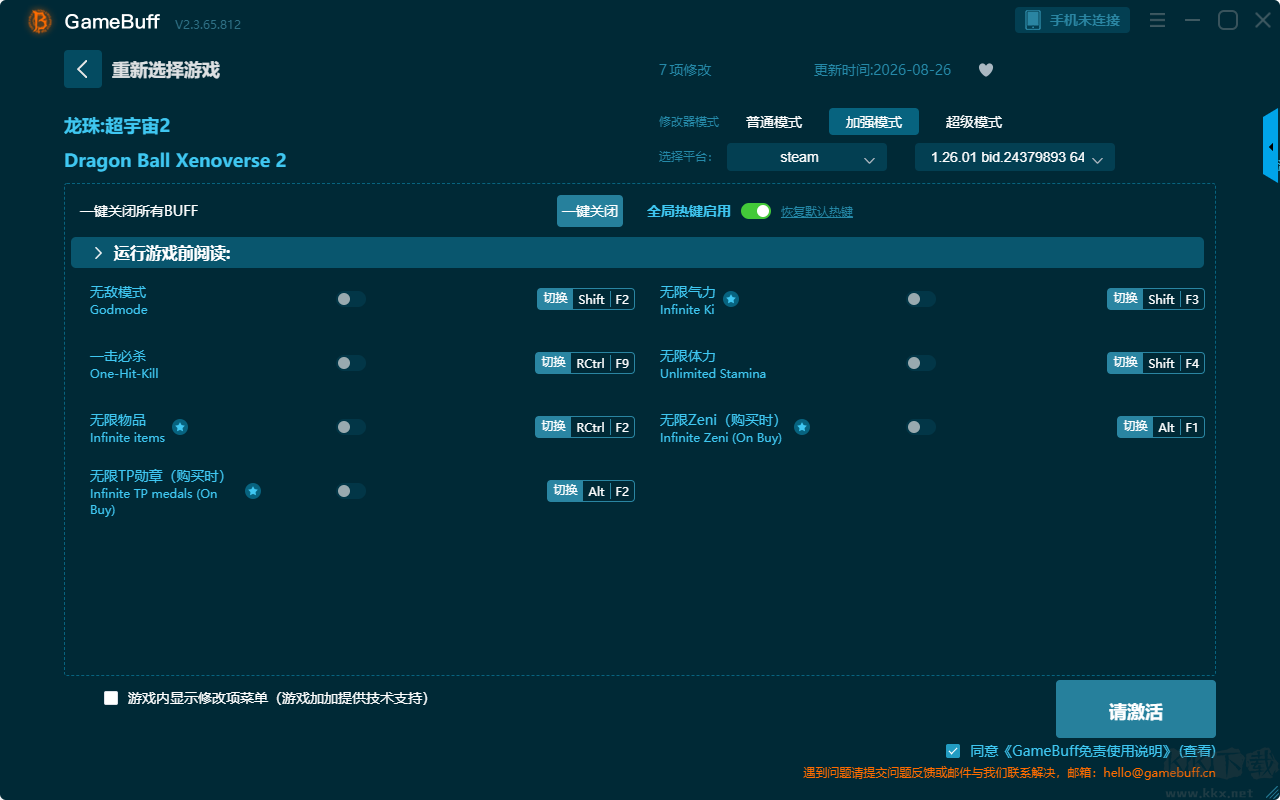1280x800 pixels.
Task: Click the phone not connected button
Action: coord(1073,20)
